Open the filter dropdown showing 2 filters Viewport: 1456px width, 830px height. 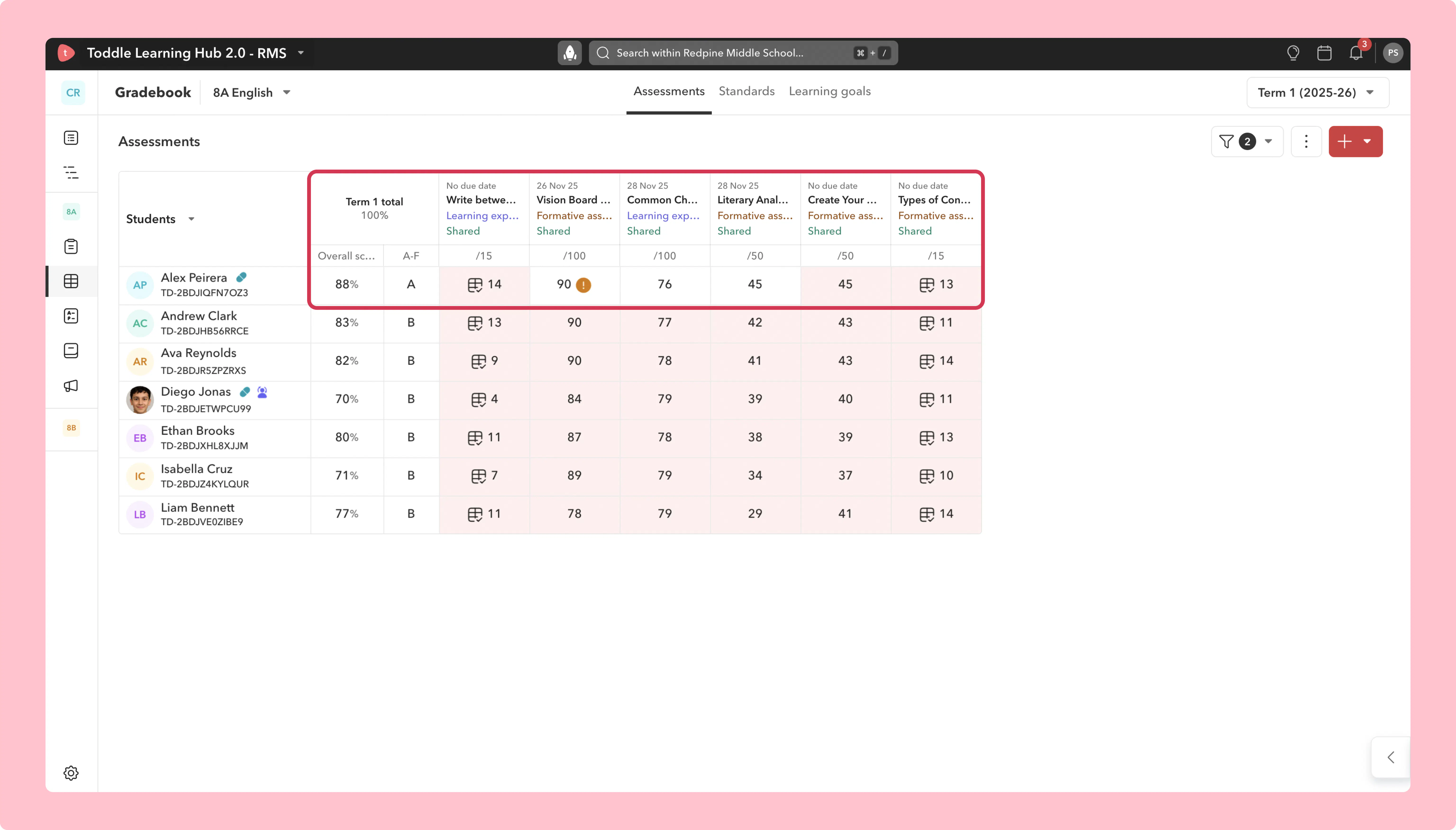[1247, 141]
